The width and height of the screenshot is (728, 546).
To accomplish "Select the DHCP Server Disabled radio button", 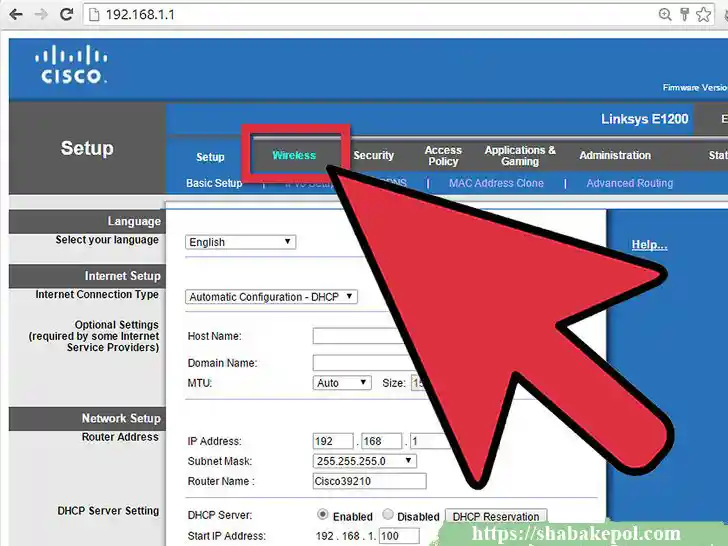I will [388, 514].
